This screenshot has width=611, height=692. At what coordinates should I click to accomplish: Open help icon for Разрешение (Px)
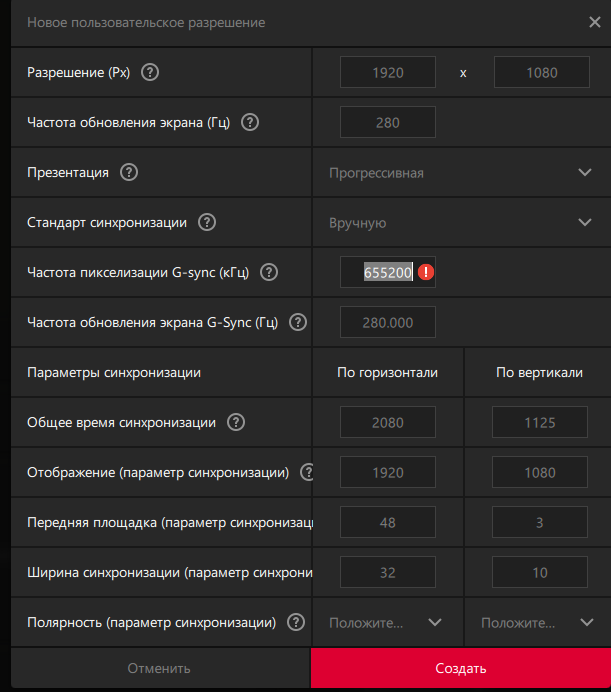pyautogui.click(x=150, y=72)
